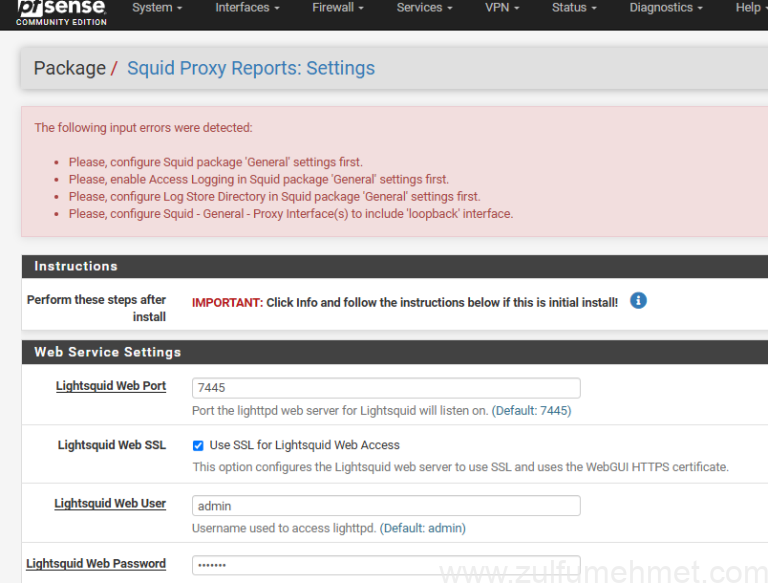Focus the Lightsquid Web User field
The image size is (768, 583).
386,506
